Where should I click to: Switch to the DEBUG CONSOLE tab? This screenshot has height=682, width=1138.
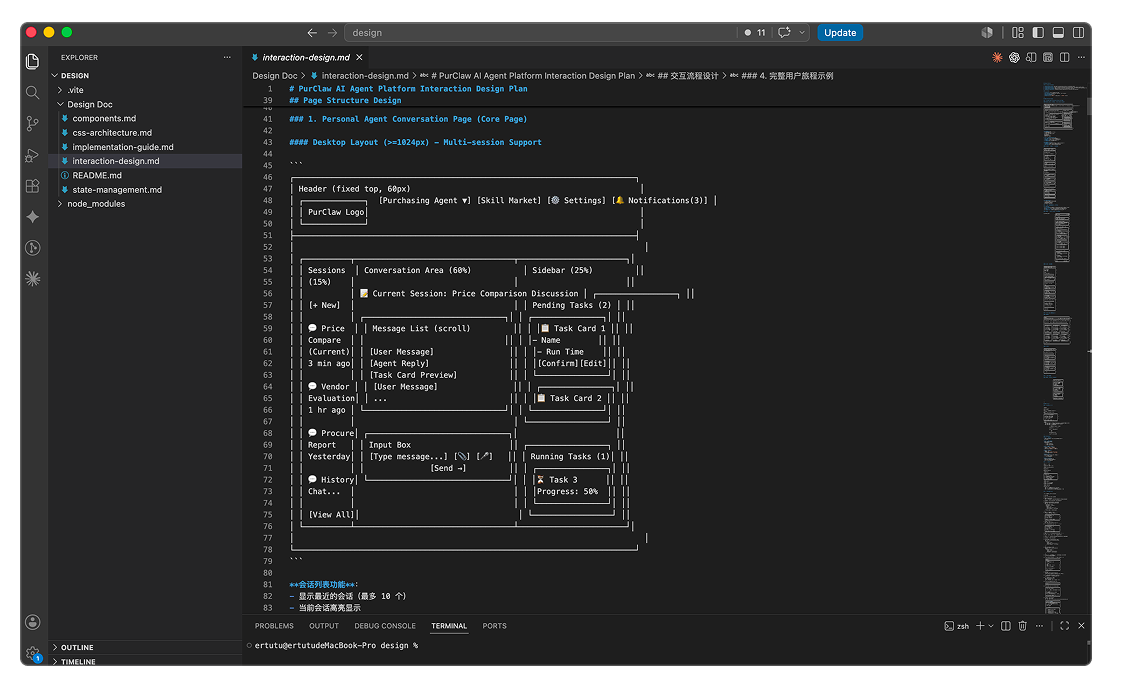tap(385, 626)
